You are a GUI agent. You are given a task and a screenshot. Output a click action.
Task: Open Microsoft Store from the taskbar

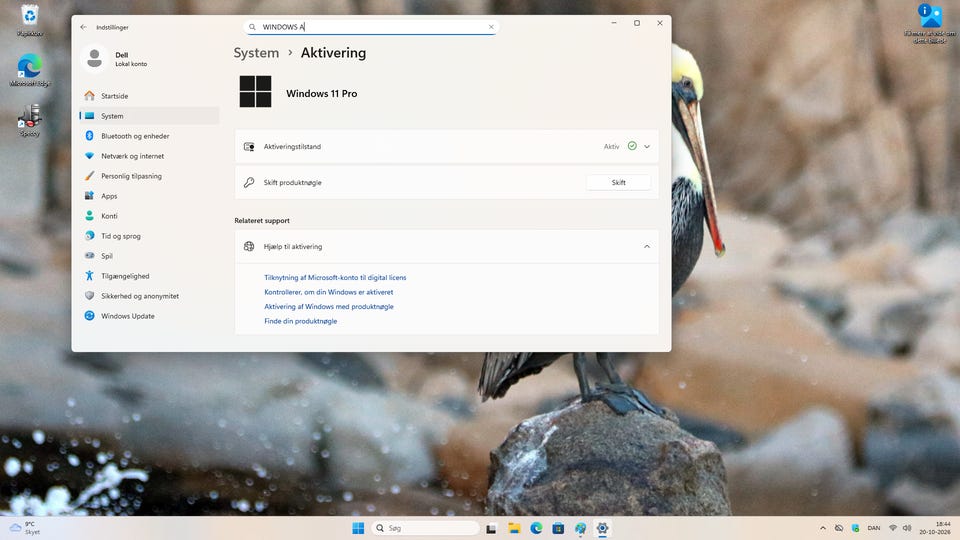click(x=558, y=528)
